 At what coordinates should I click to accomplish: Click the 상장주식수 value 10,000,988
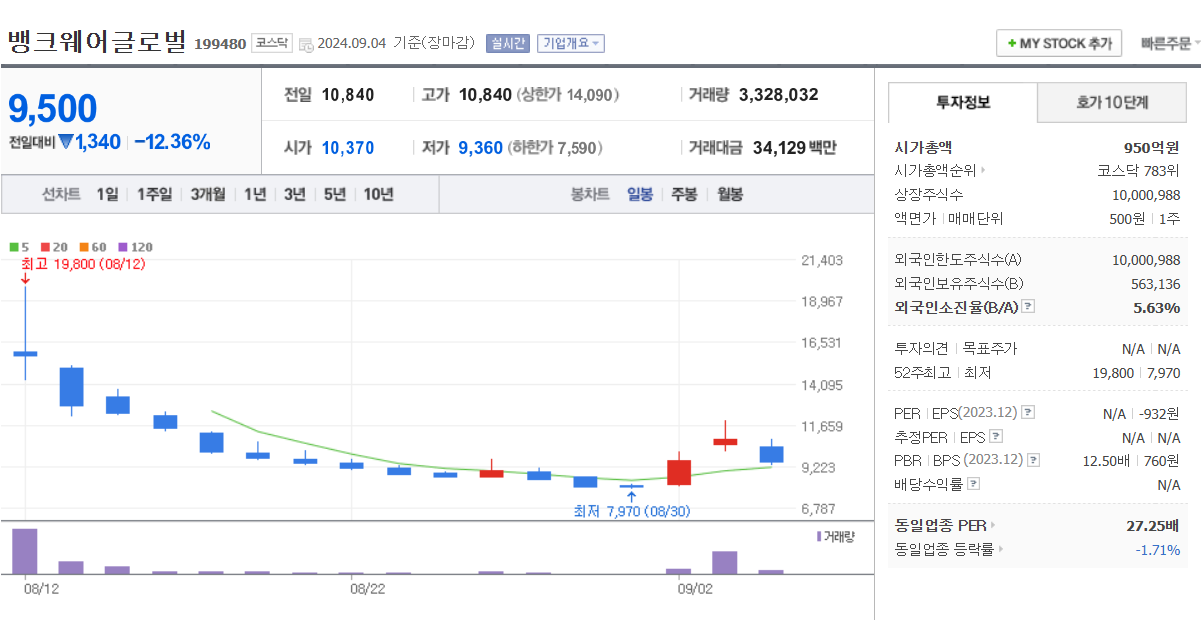(x=1146, y=194)
